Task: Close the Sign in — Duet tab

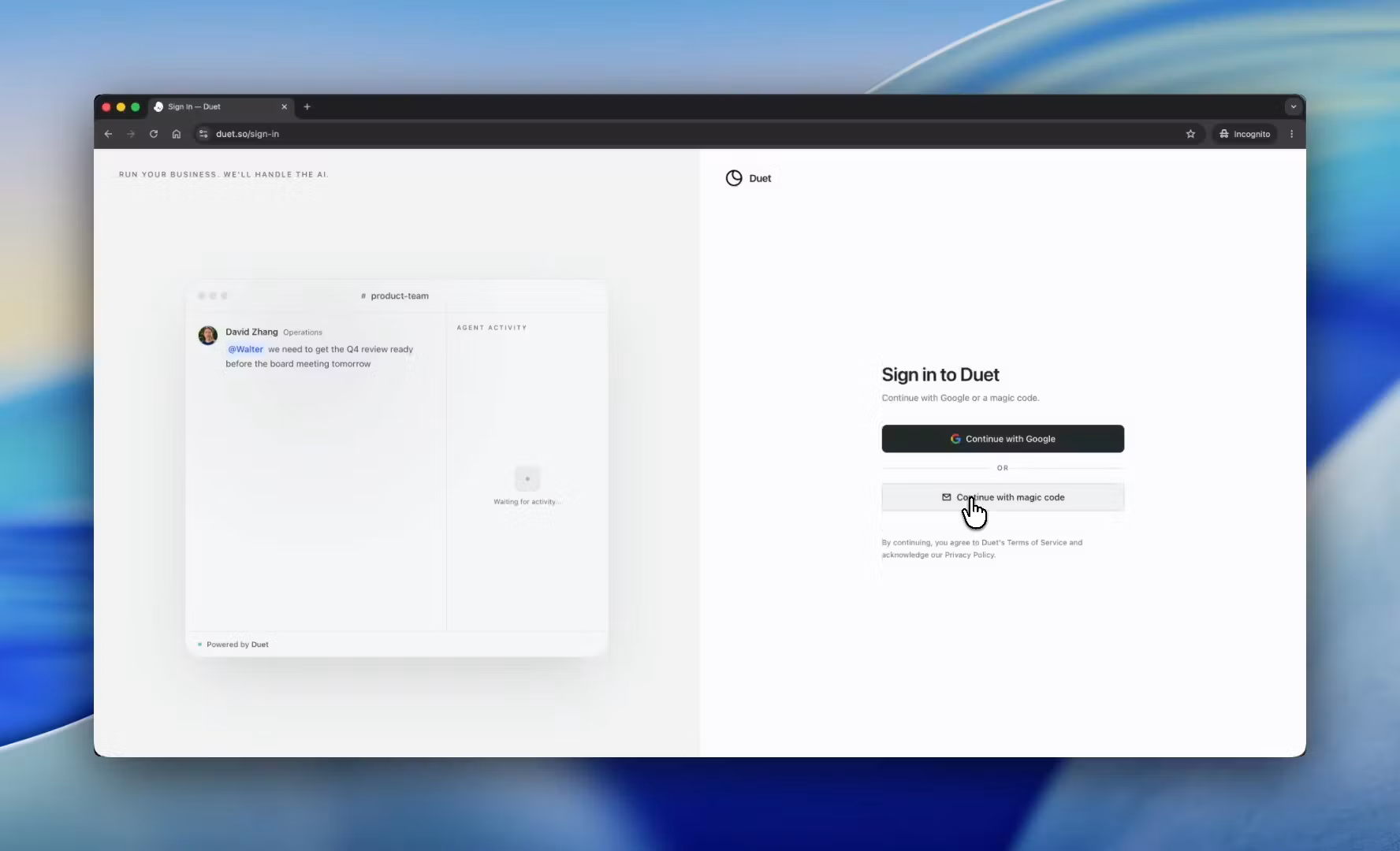Action: [x=285, y=107]
